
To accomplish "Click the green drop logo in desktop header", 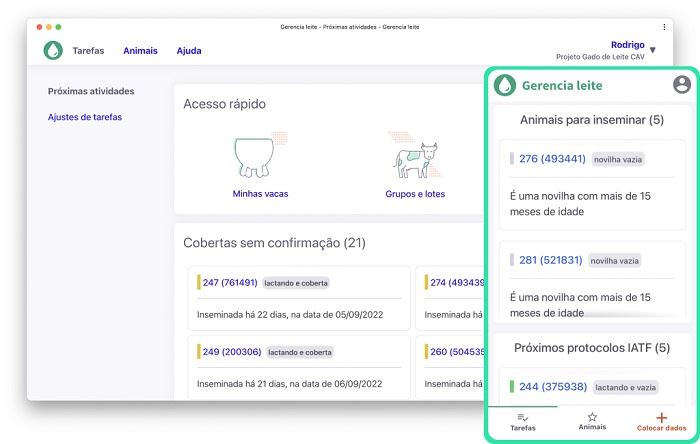I will coord(53,50).
